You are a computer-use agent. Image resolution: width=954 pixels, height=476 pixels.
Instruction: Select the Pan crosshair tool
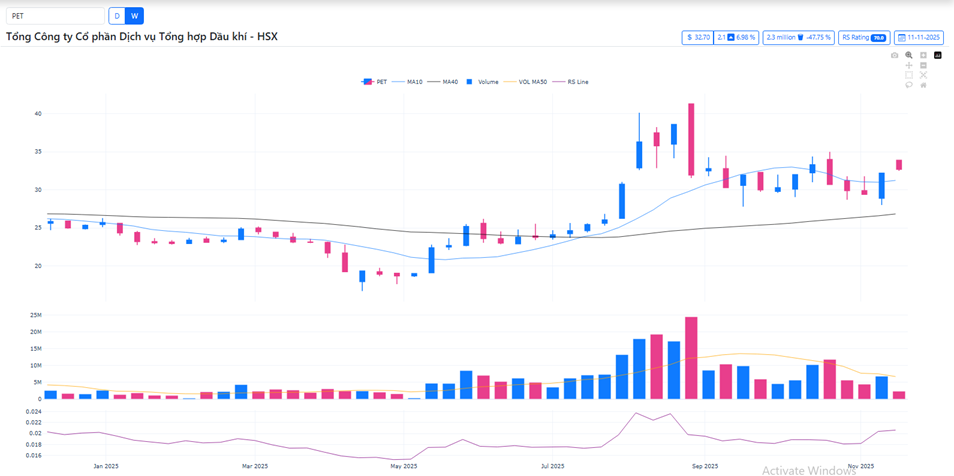point(909,65)
